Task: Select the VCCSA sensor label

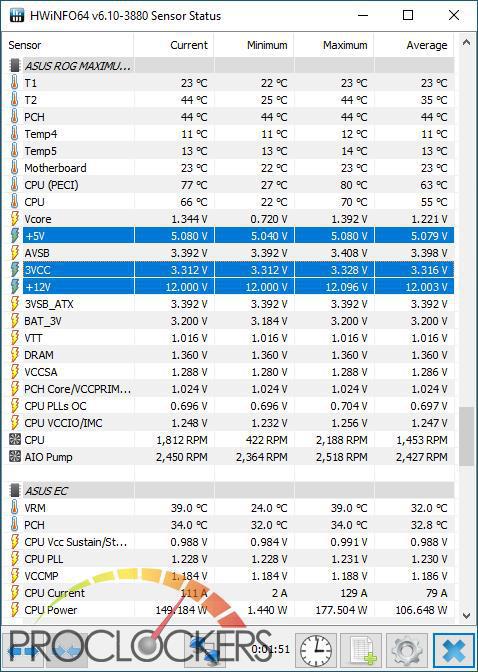Action: click(41, 372)
